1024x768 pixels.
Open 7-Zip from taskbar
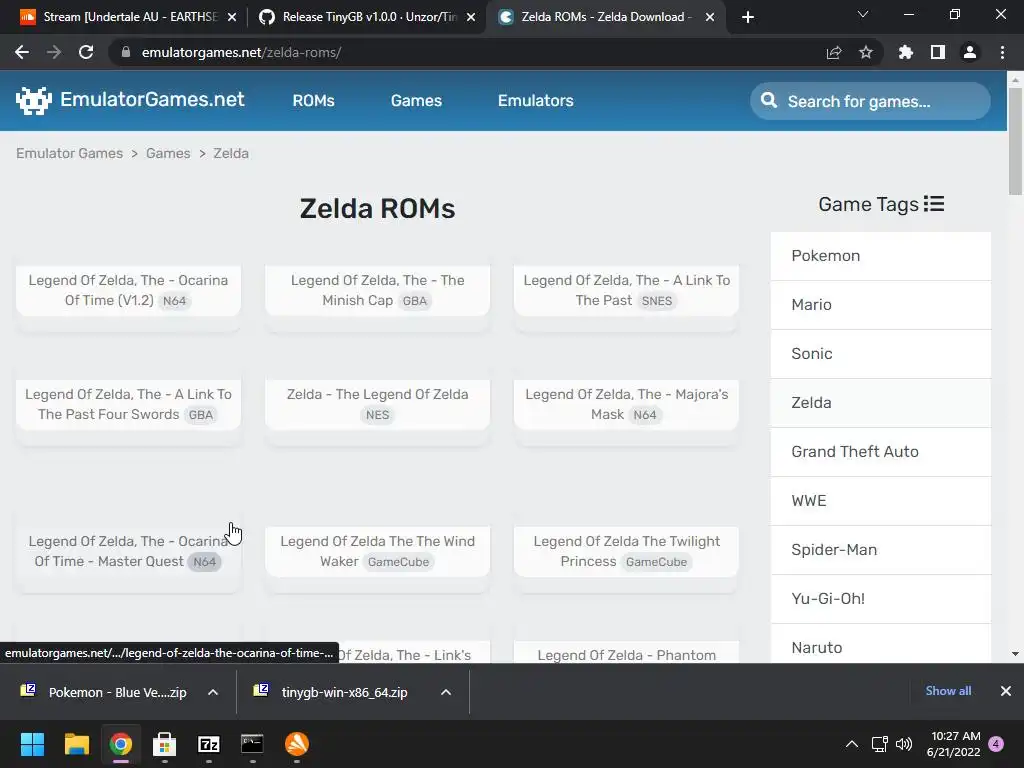pyautogui.click(x=208, y=744)
